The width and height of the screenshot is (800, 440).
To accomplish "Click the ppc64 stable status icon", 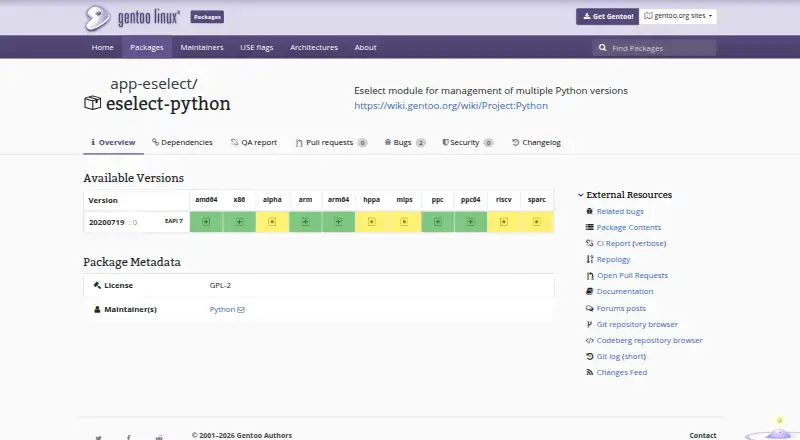I will click(470, 222).
